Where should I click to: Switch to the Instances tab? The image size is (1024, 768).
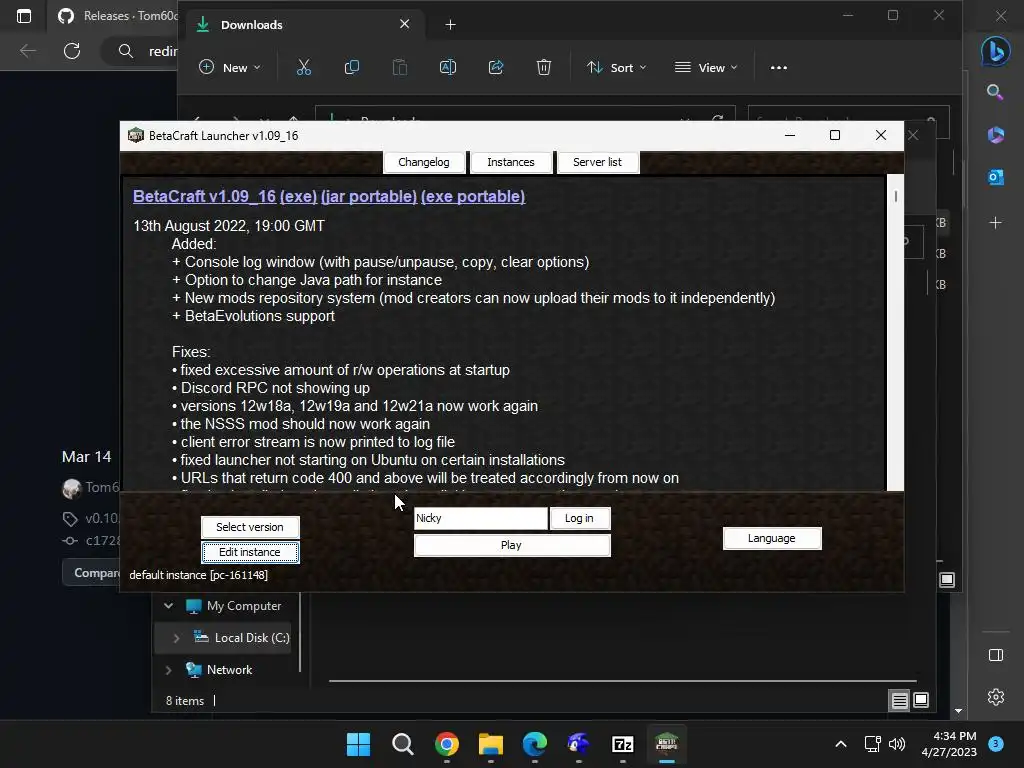click(511, 162)
